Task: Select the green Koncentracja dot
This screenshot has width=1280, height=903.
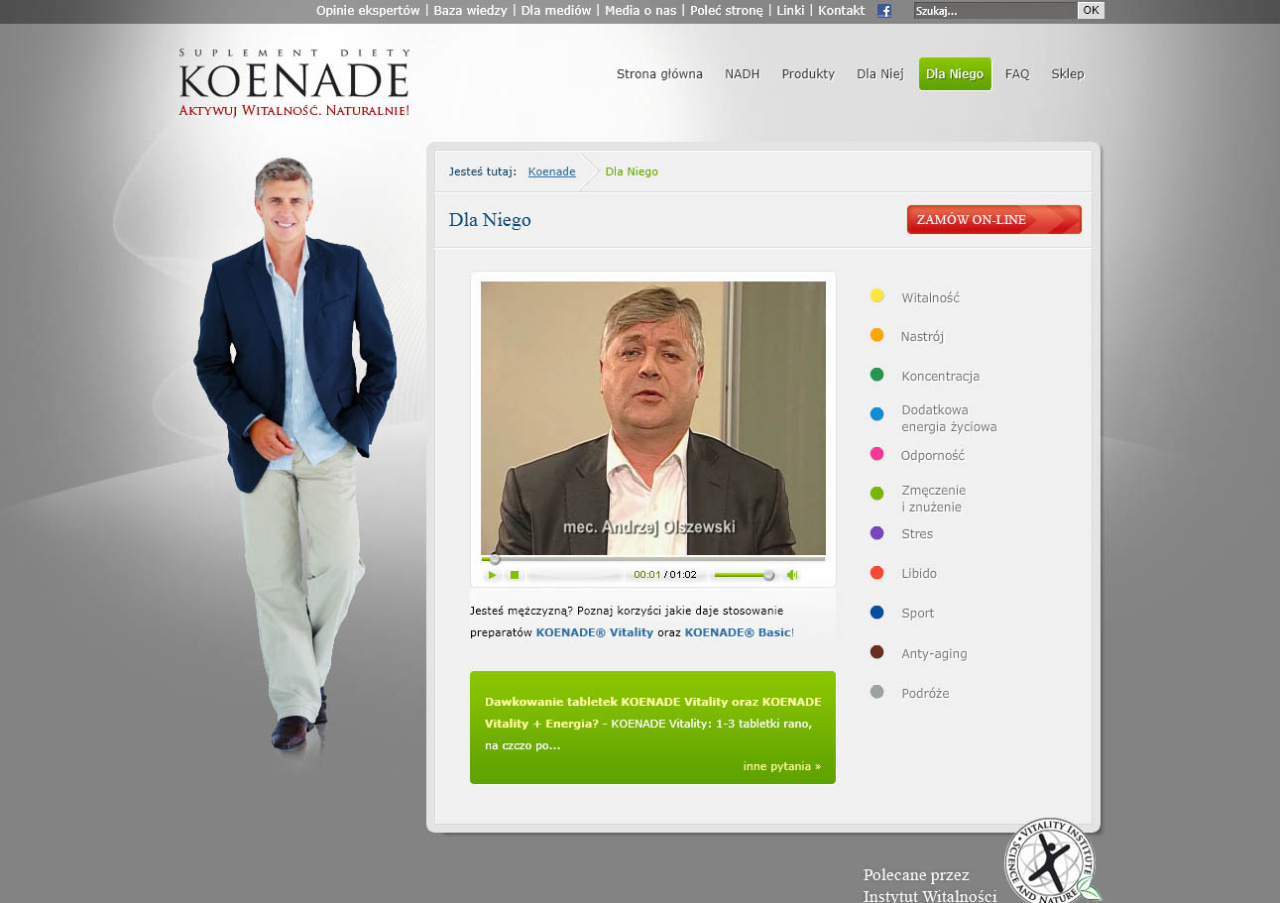Action: (x=877, y=375)
